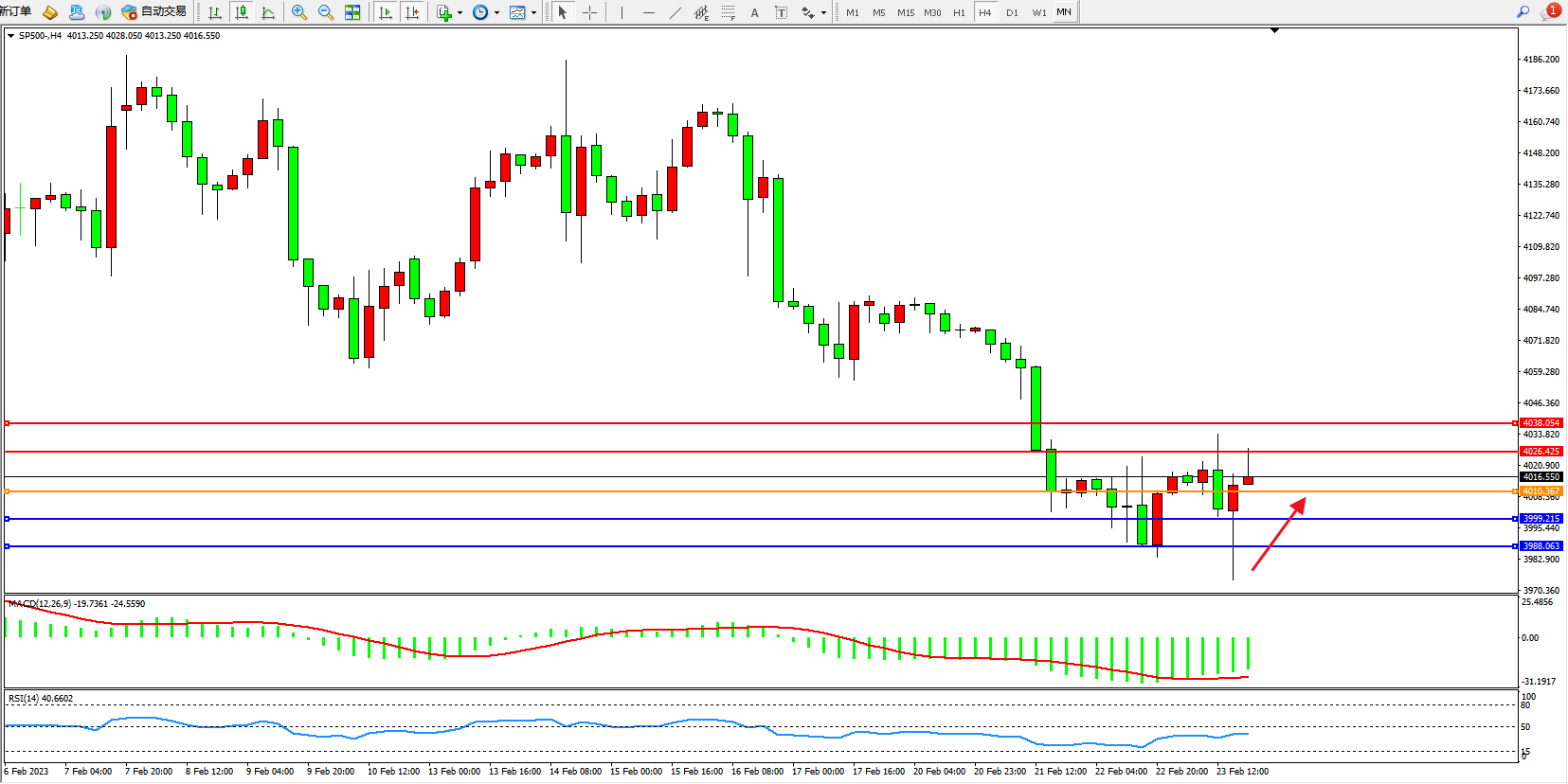Switch chart to candlestick mode
The width and height of the screenshot is (1568, 784).
coord(242,12)
